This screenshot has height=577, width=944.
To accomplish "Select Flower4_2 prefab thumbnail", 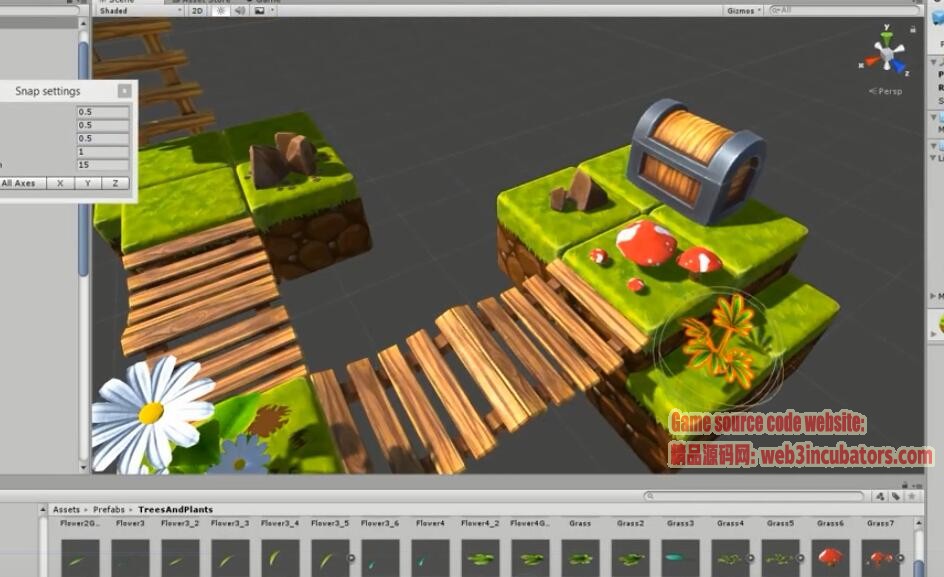I will click(x=480, y=558).
